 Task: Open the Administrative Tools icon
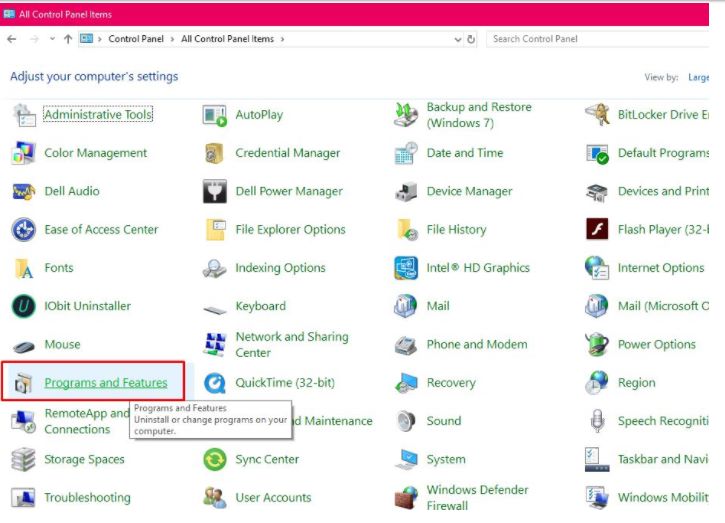(24, 115)
